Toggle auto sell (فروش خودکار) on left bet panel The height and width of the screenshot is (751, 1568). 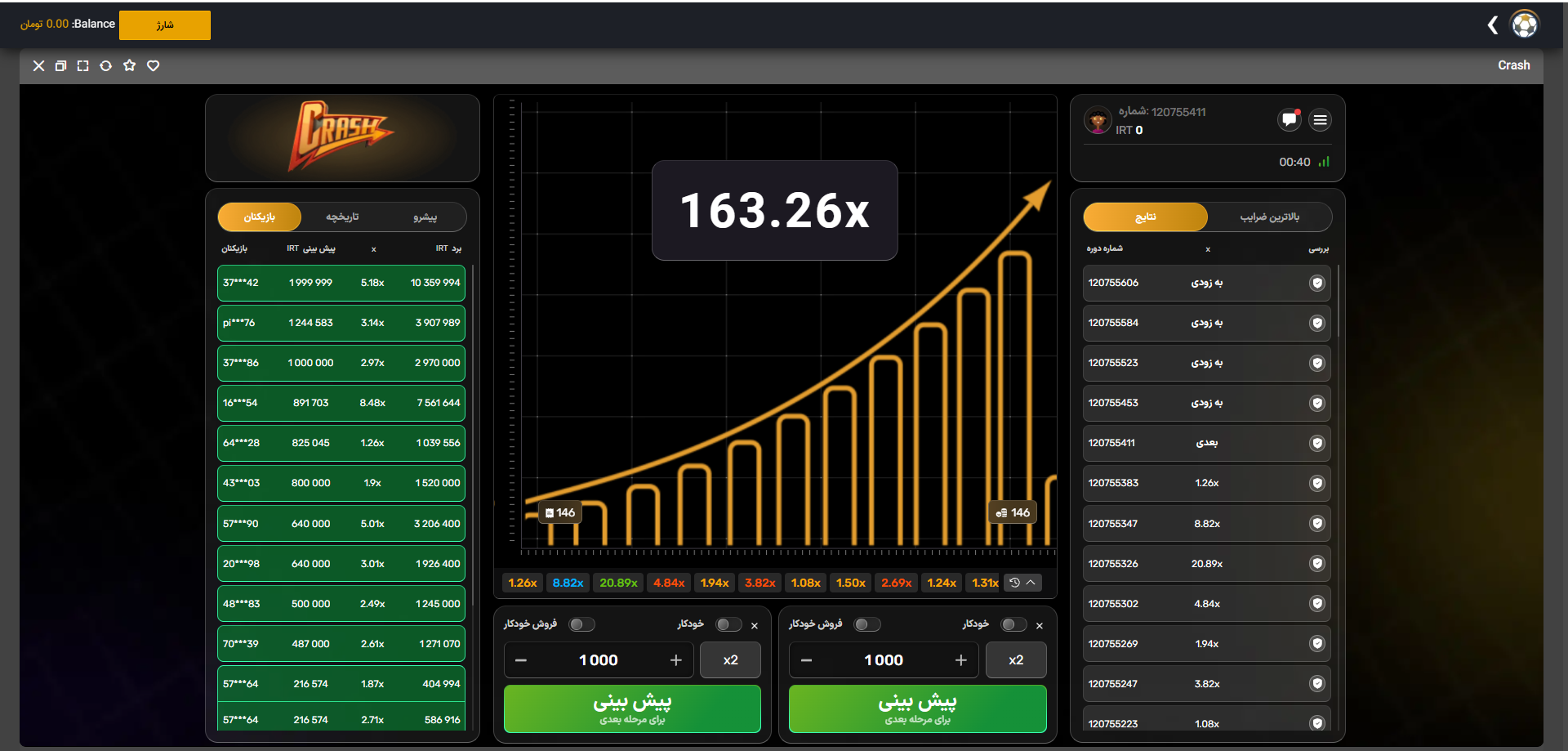[581, 624]
